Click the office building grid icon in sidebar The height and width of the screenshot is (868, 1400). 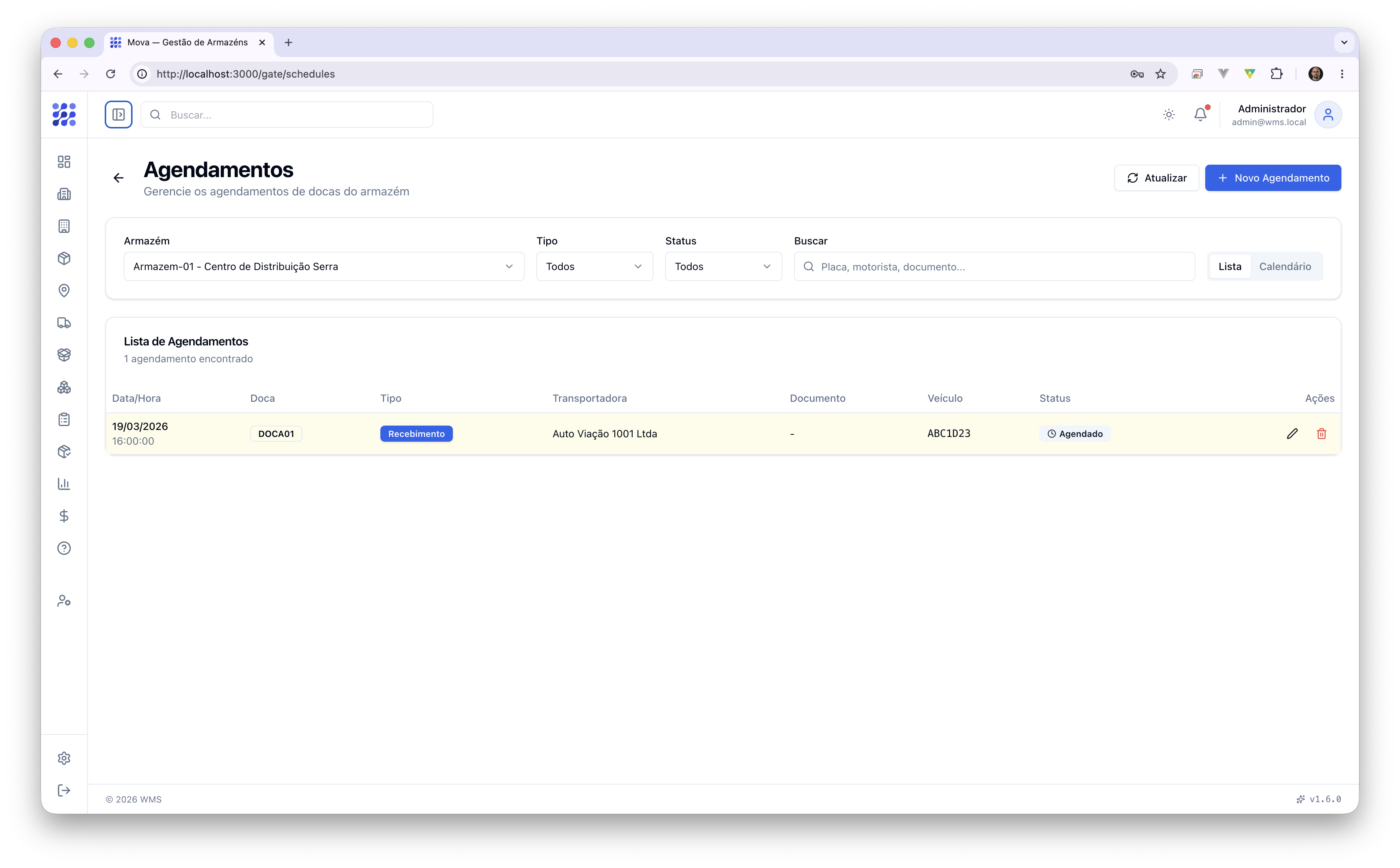(64, 226)
